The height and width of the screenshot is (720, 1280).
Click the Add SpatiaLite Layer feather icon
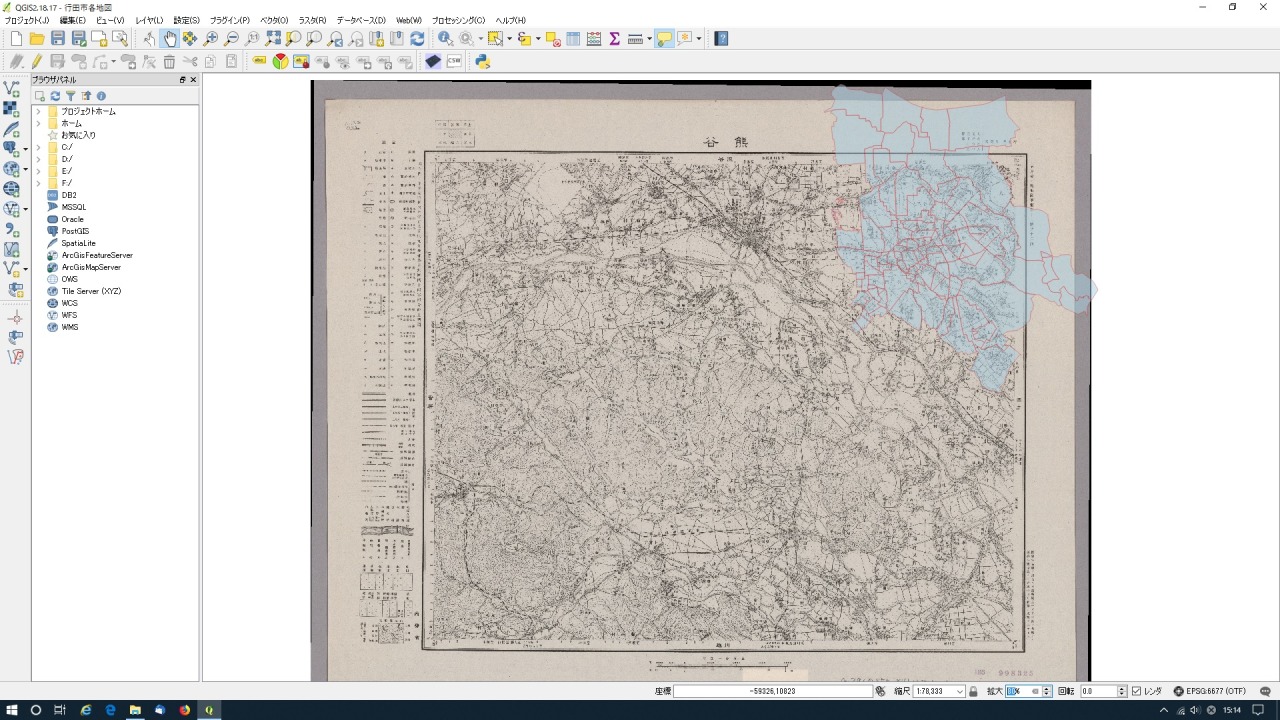click(12, 129)
